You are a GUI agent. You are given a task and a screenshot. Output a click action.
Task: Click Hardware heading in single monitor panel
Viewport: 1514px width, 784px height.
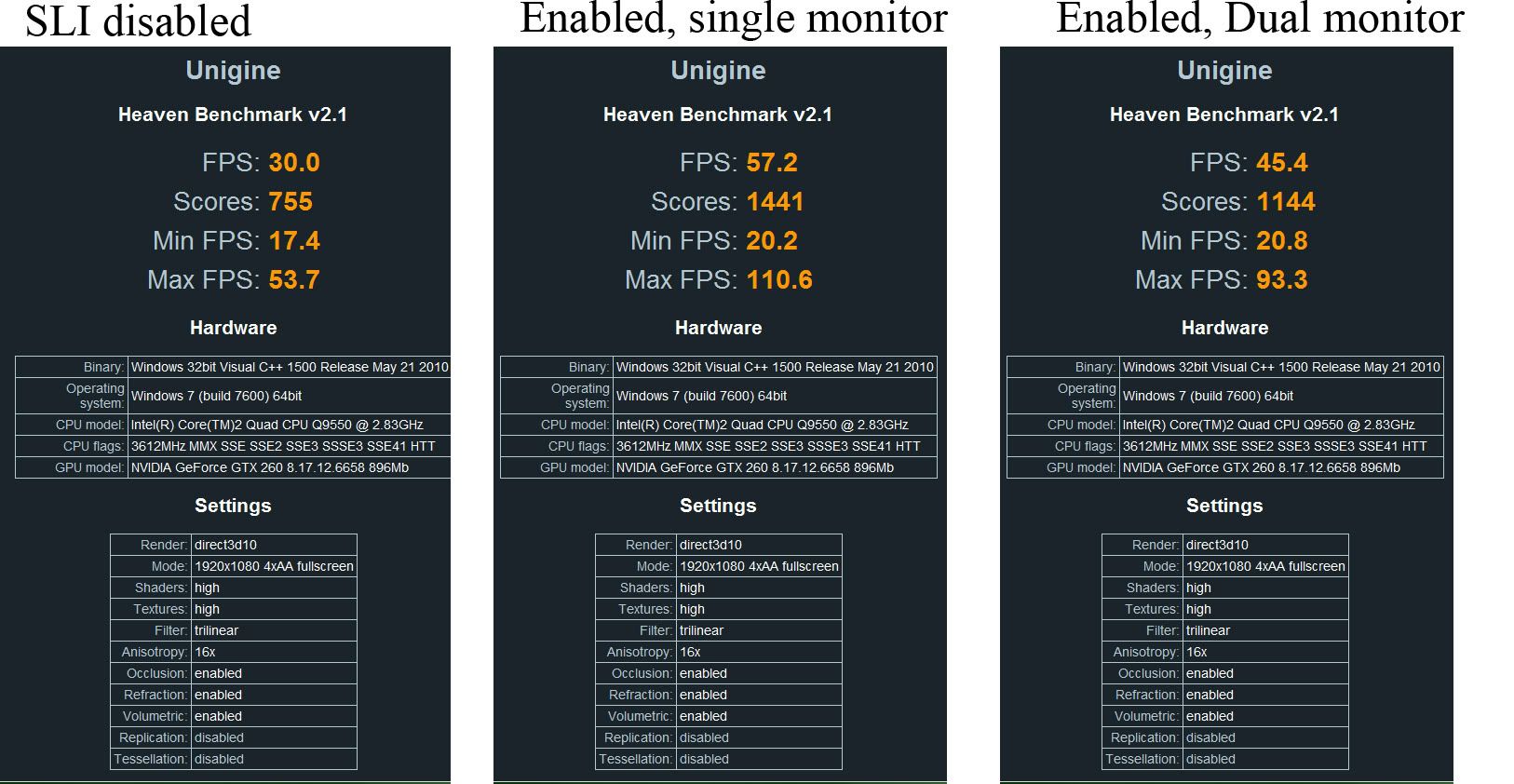click(718, 328)
